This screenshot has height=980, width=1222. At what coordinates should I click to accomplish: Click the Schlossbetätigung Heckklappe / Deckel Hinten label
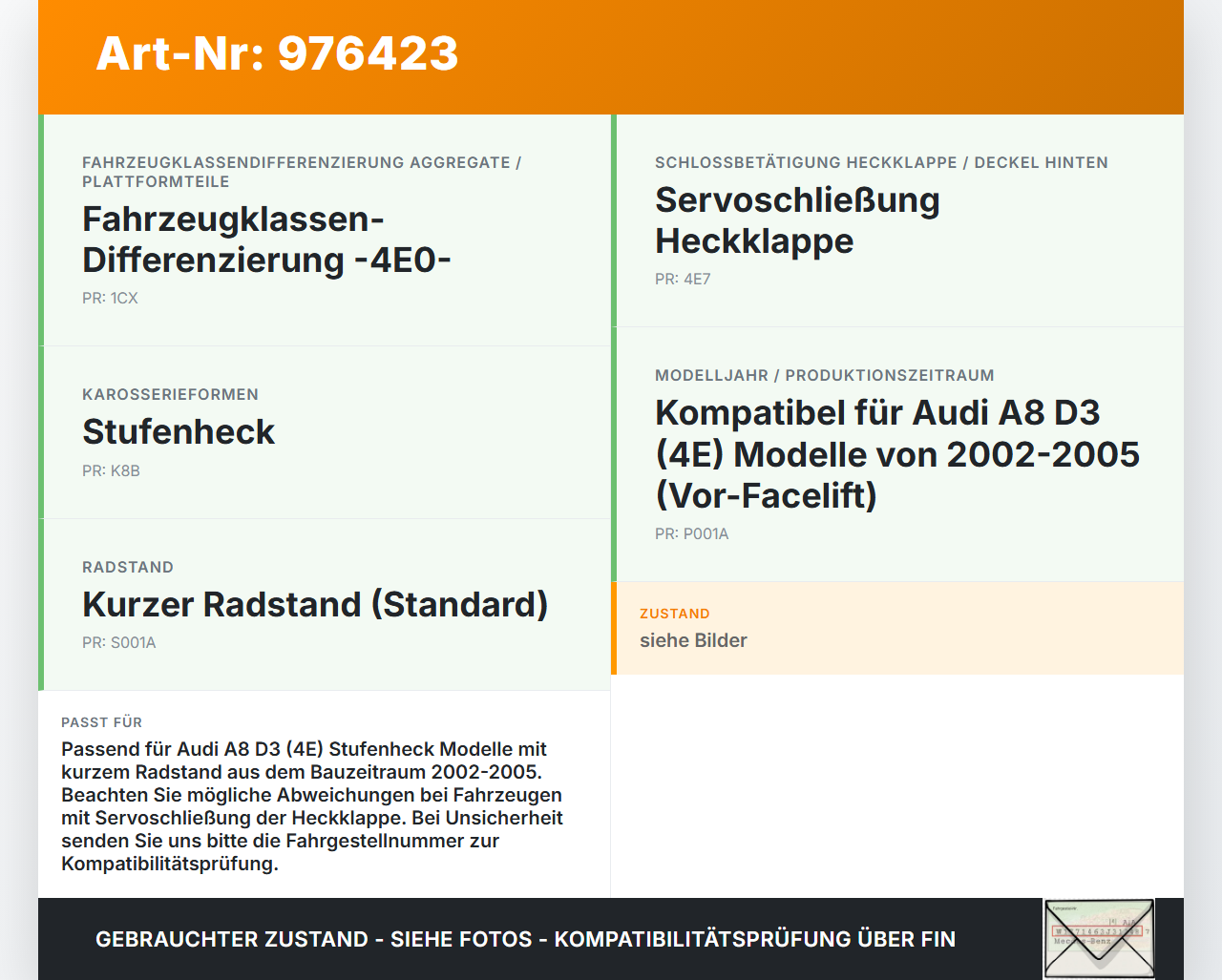click(880, 162)
